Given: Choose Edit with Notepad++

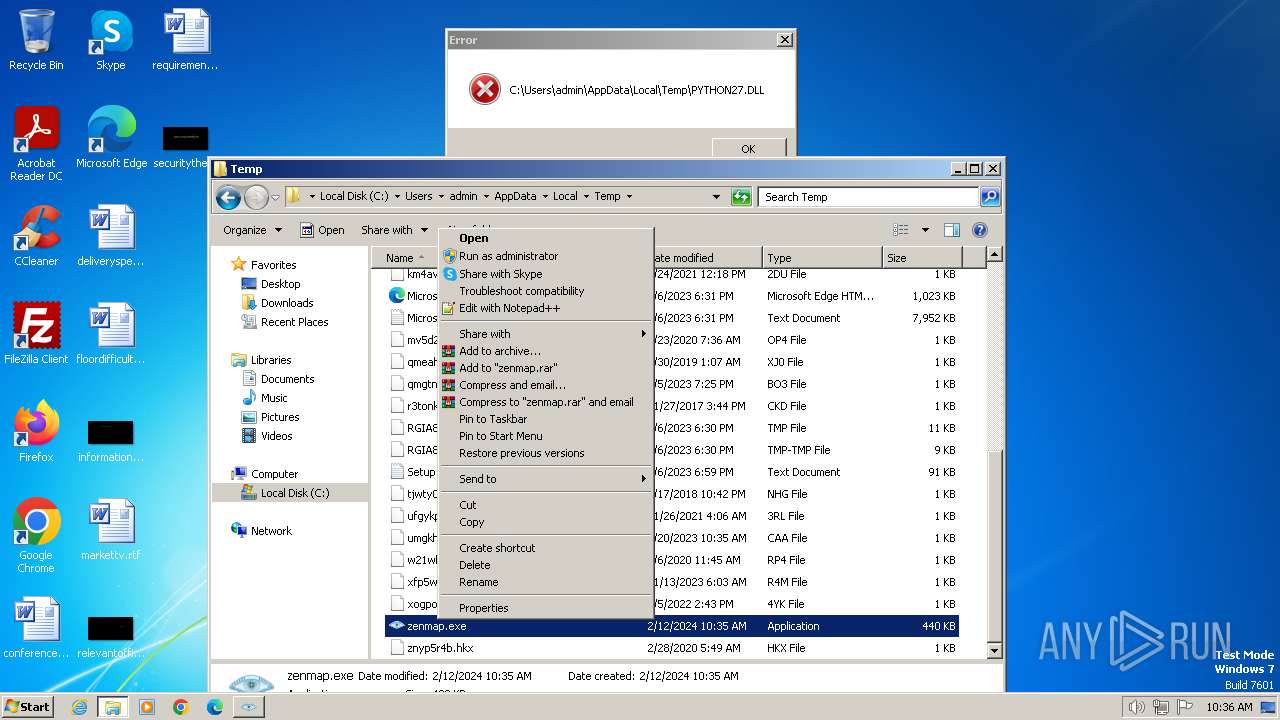Looking at the screenshot, I should (546, 308).
